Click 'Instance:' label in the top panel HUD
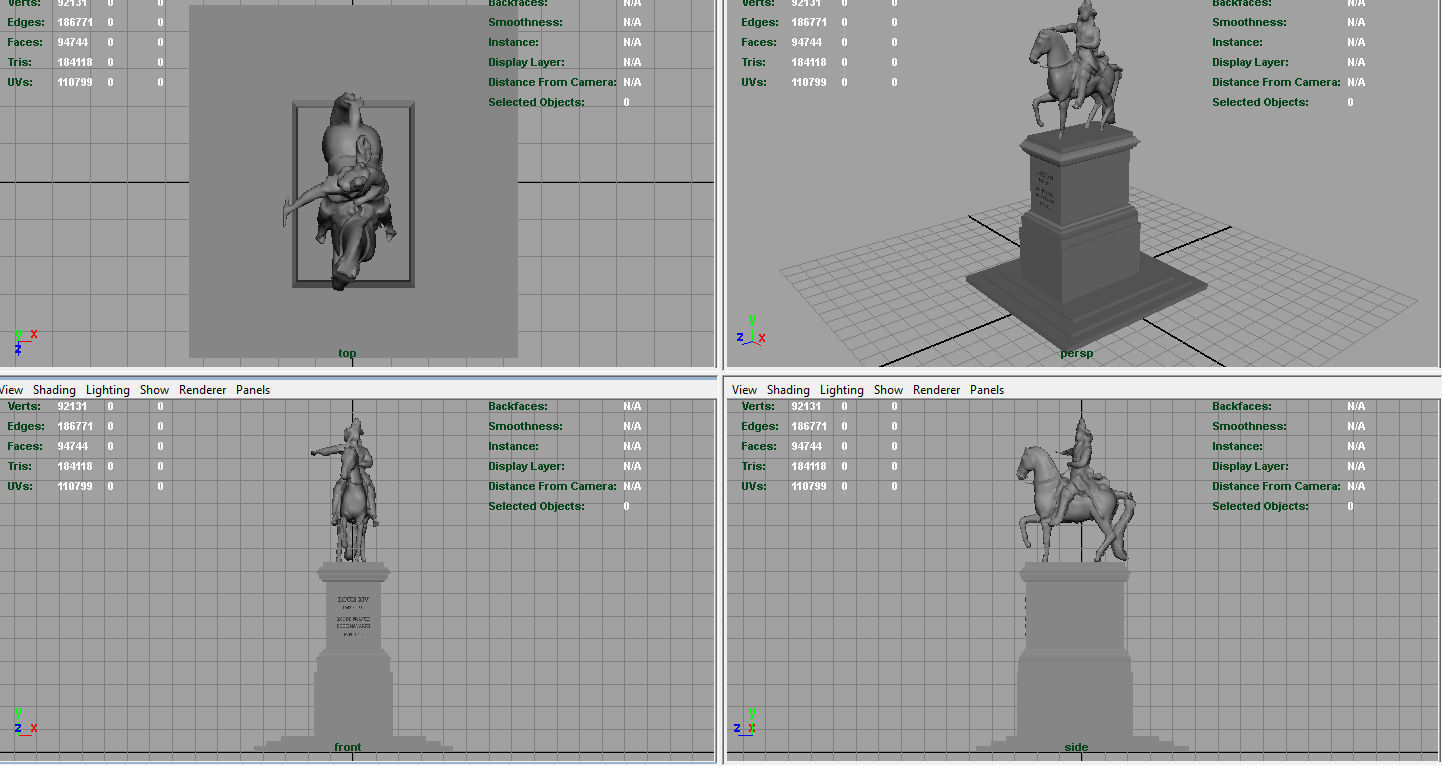 (513, 42)
